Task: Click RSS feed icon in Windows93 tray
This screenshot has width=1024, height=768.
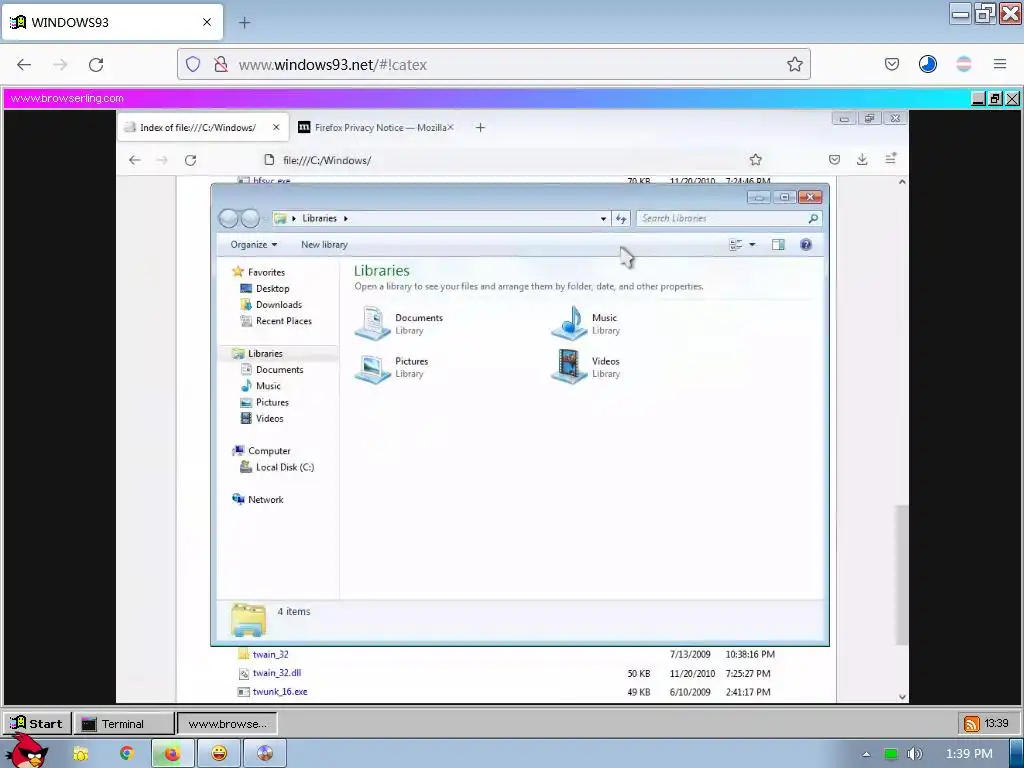Action: point(972,724)
